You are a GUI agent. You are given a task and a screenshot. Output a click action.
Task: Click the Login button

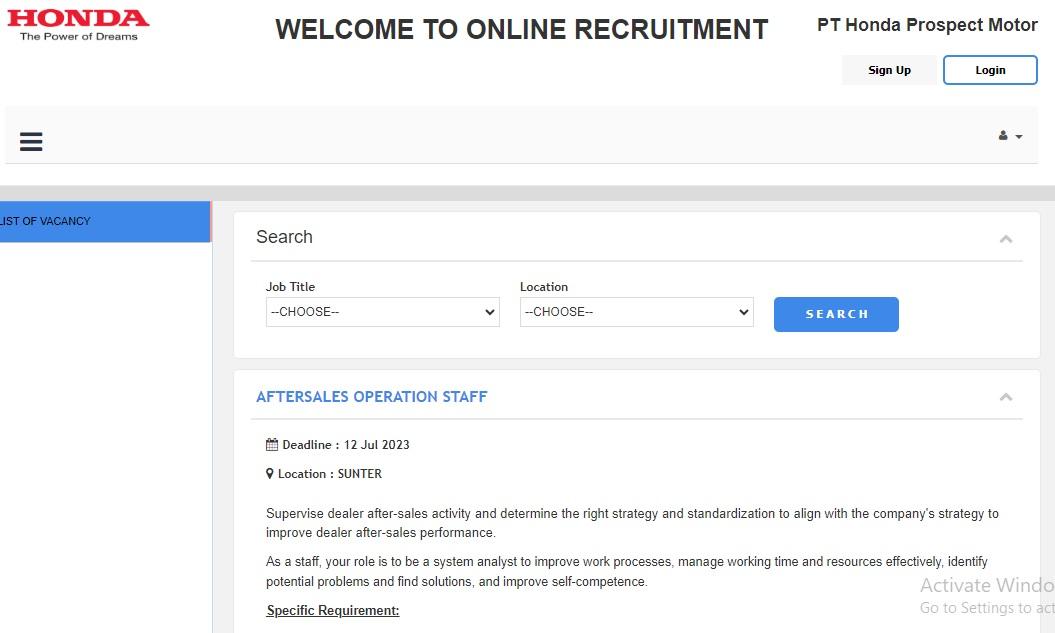(x=990, y=70)
